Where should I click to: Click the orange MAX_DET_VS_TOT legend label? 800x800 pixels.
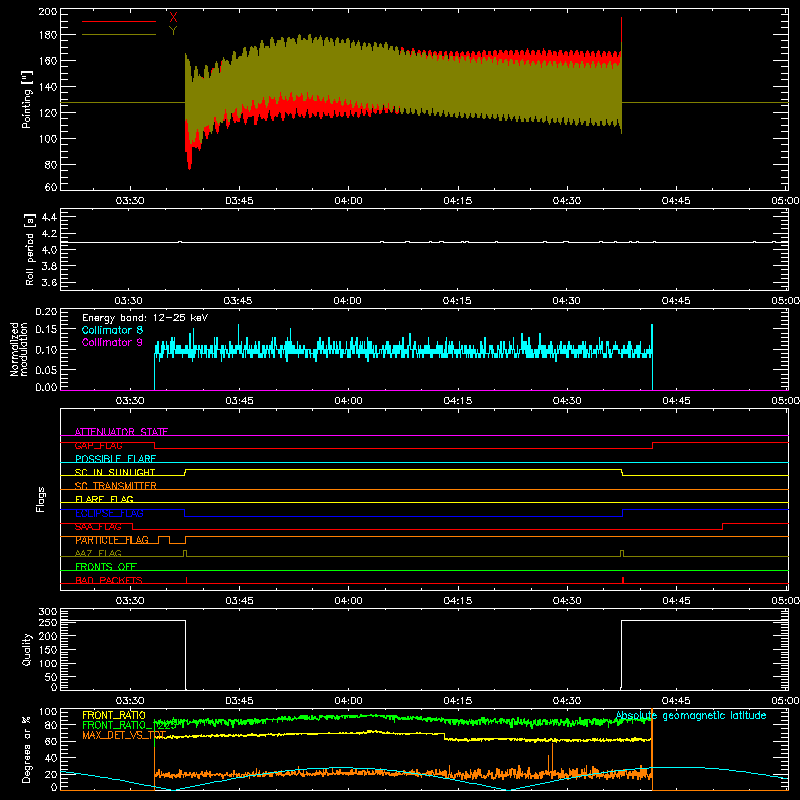(124, 735)
